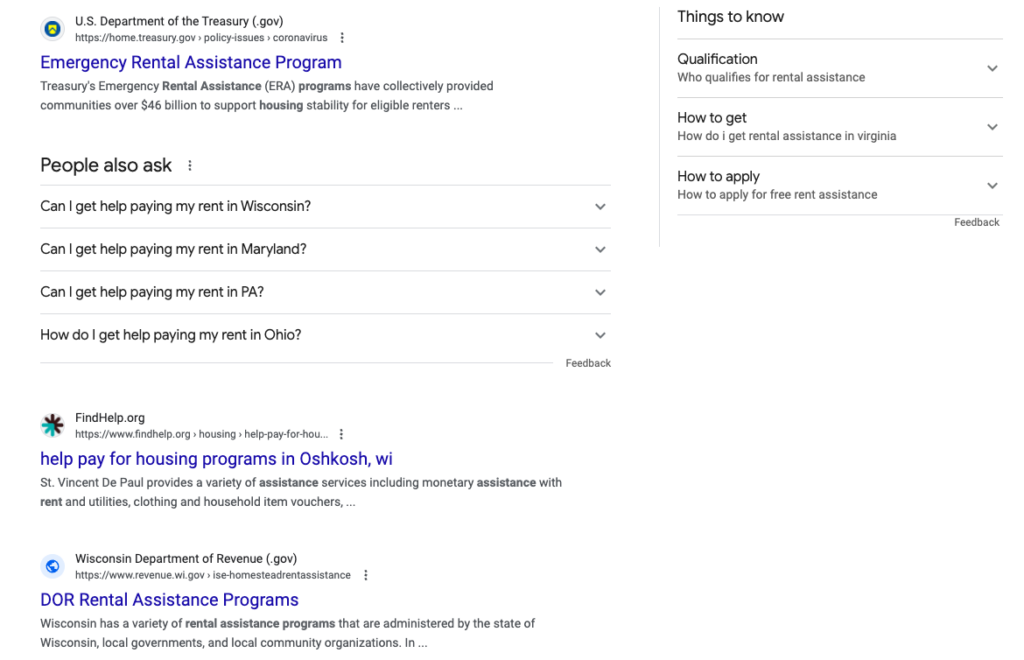Click Feedback under Things to know panel
This screenshot has height=660, width=1024.
(976, 222)
